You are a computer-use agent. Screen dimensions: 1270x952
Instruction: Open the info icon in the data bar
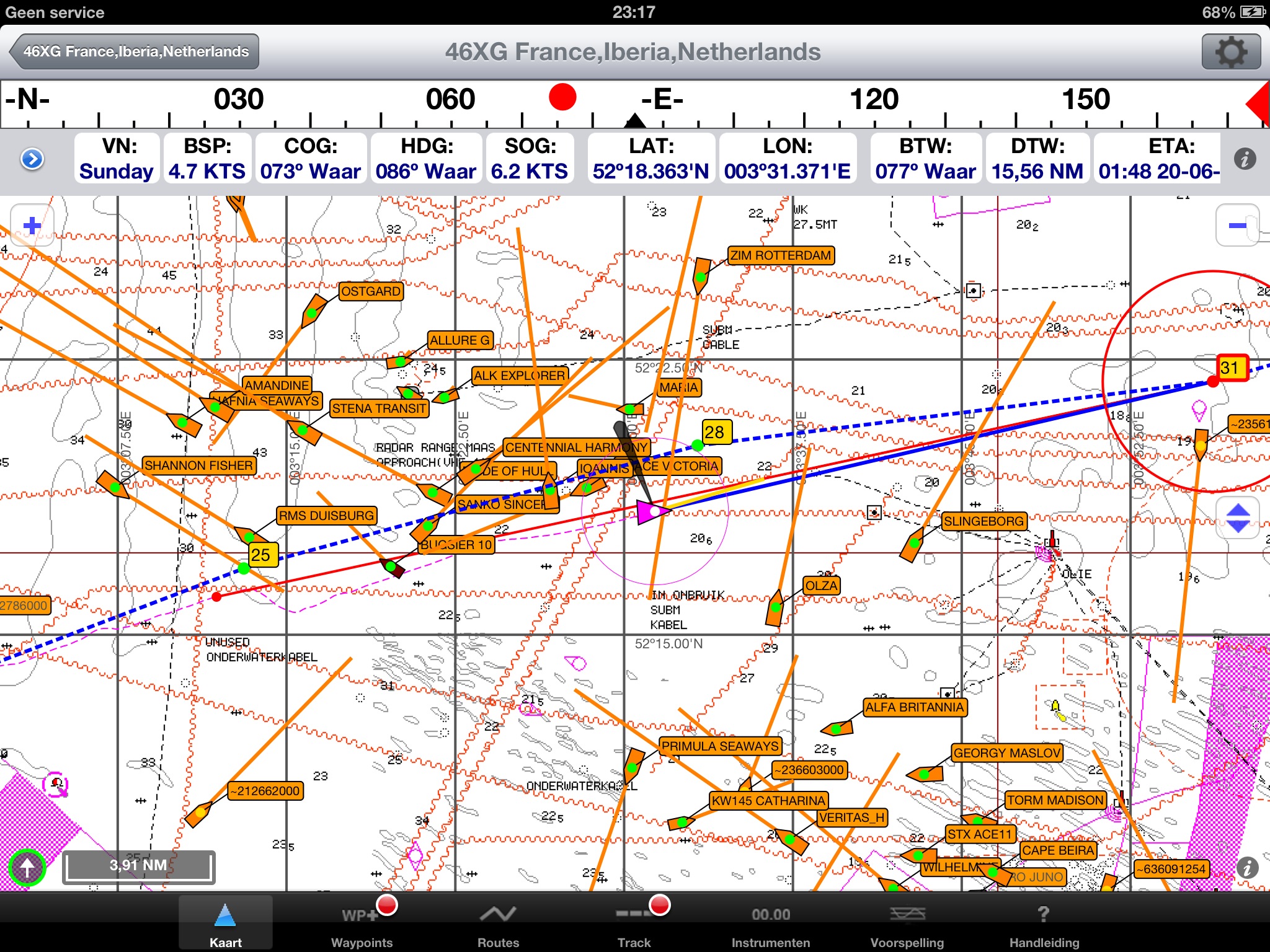pos(1245,159)
